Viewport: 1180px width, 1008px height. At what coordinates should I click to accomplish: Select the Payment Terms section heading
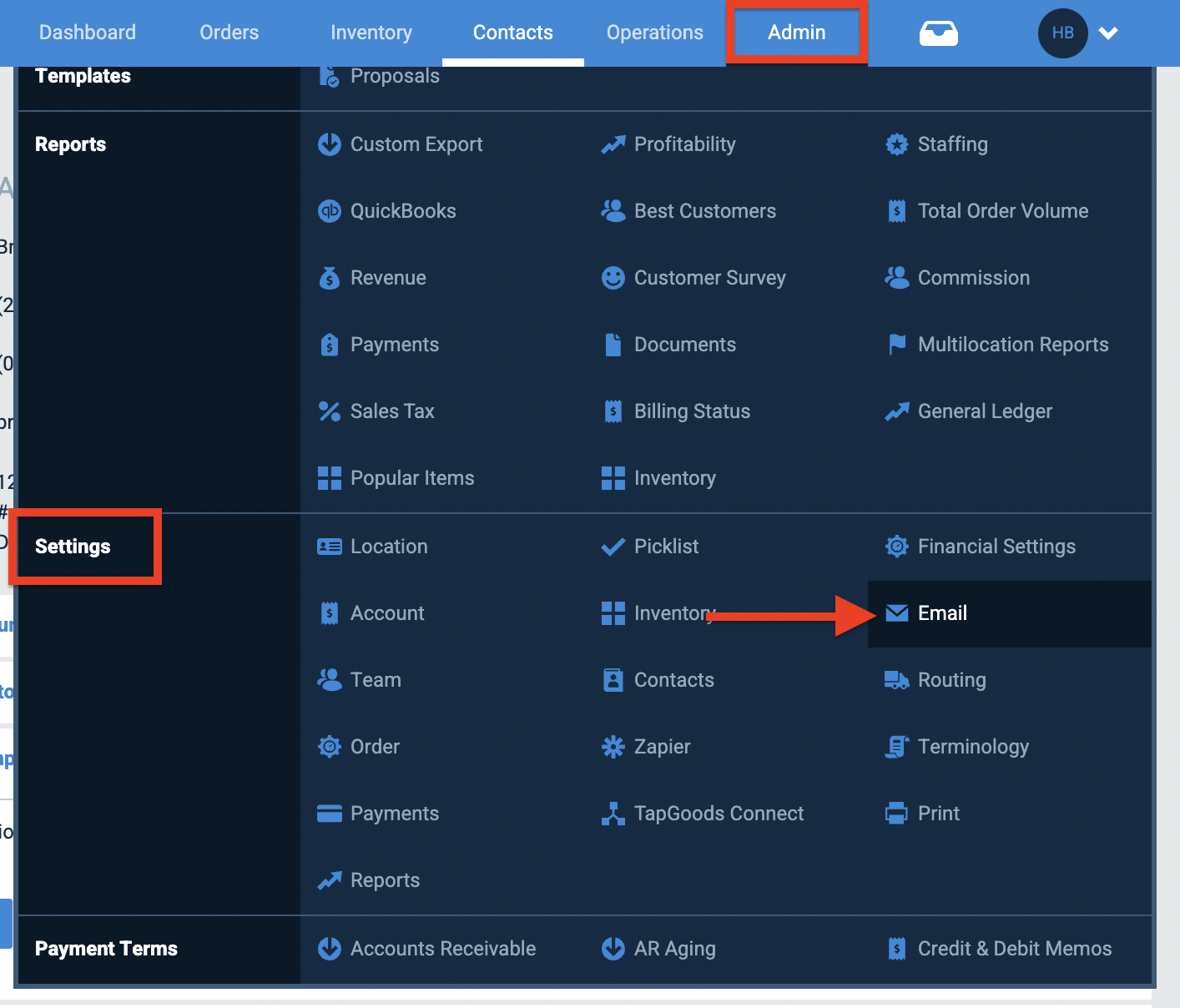(106, 949)
